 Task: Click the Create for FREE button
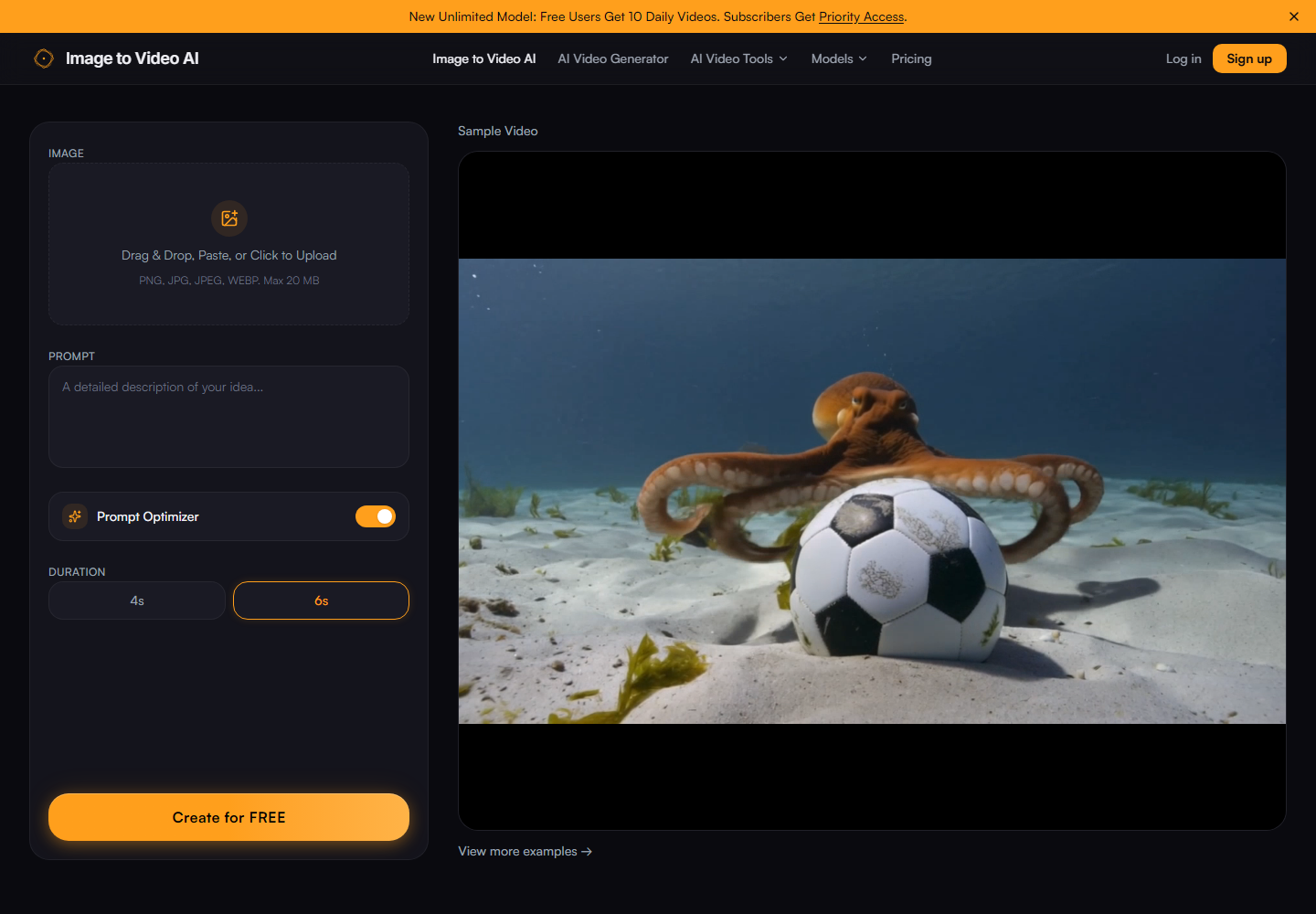coord(228,817)
